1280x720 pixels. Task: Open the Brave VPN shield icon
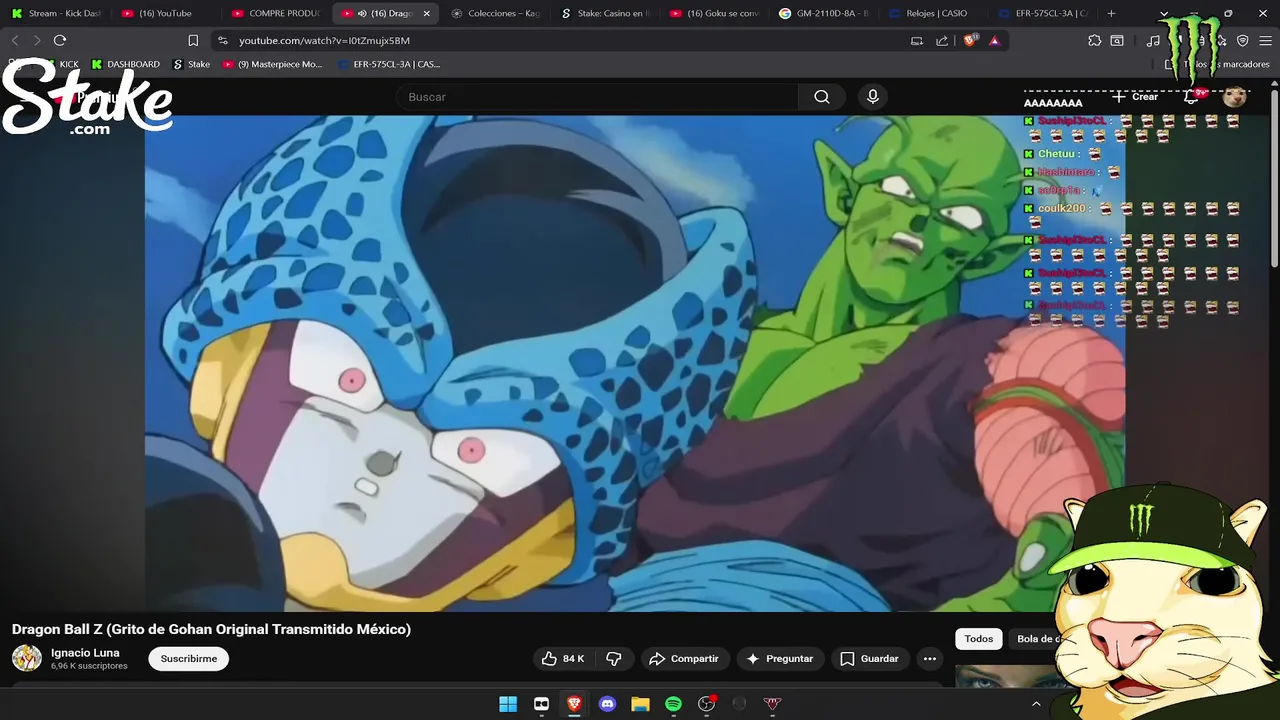(x=1243, y=40)
